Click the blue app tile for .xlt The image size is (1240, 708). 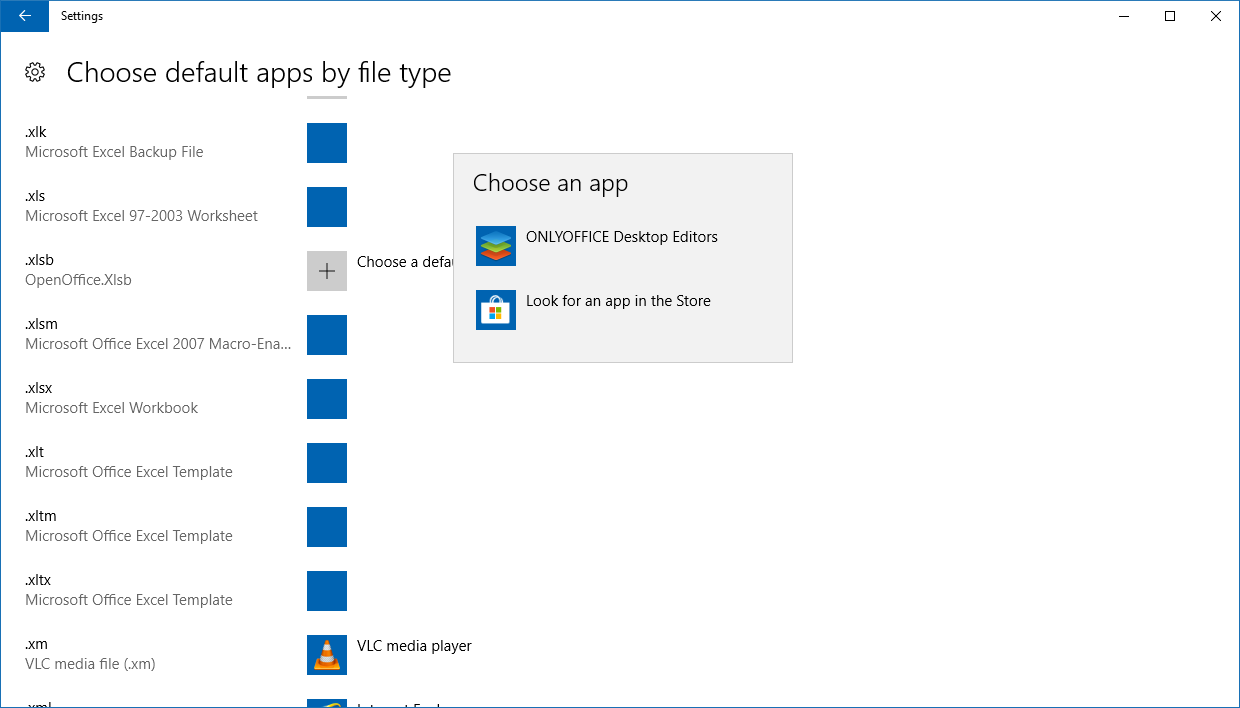[x=327, y=463]
